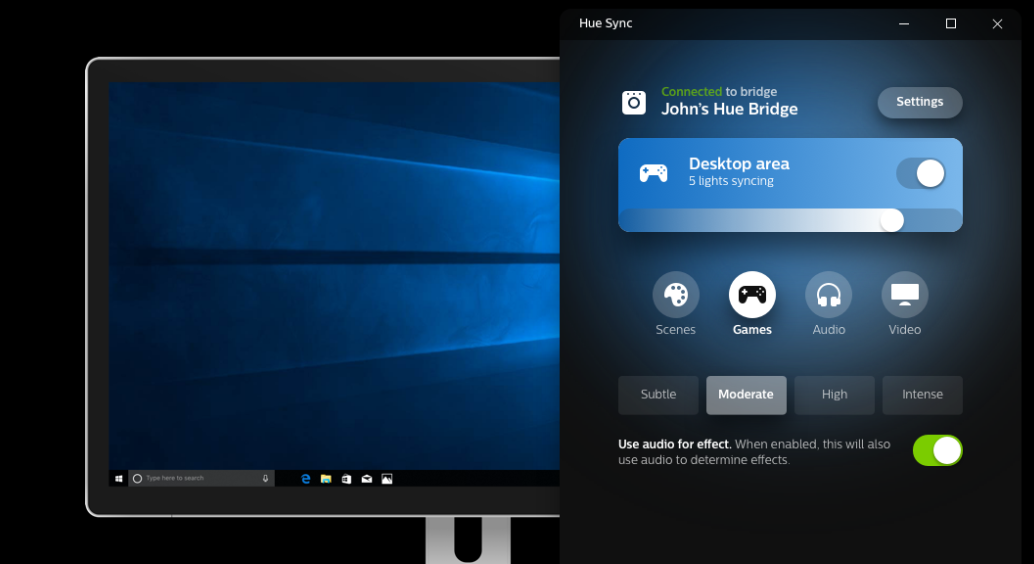This screenshot has height=564, width=1034.
Task: Open File Explorer from the taskbar
Action: coord(326,479)
